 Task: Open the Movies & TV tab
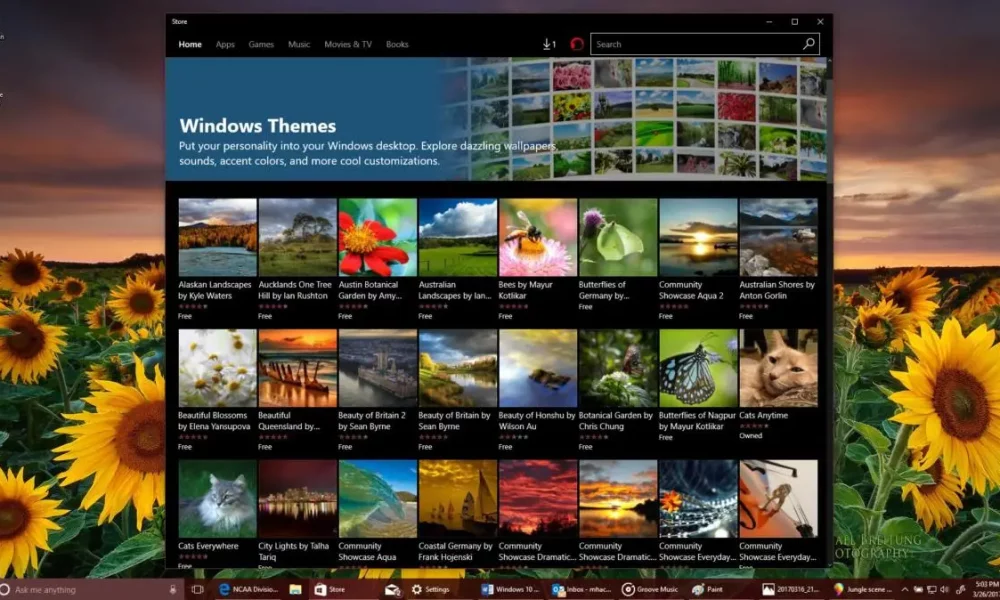pos(348,44)
